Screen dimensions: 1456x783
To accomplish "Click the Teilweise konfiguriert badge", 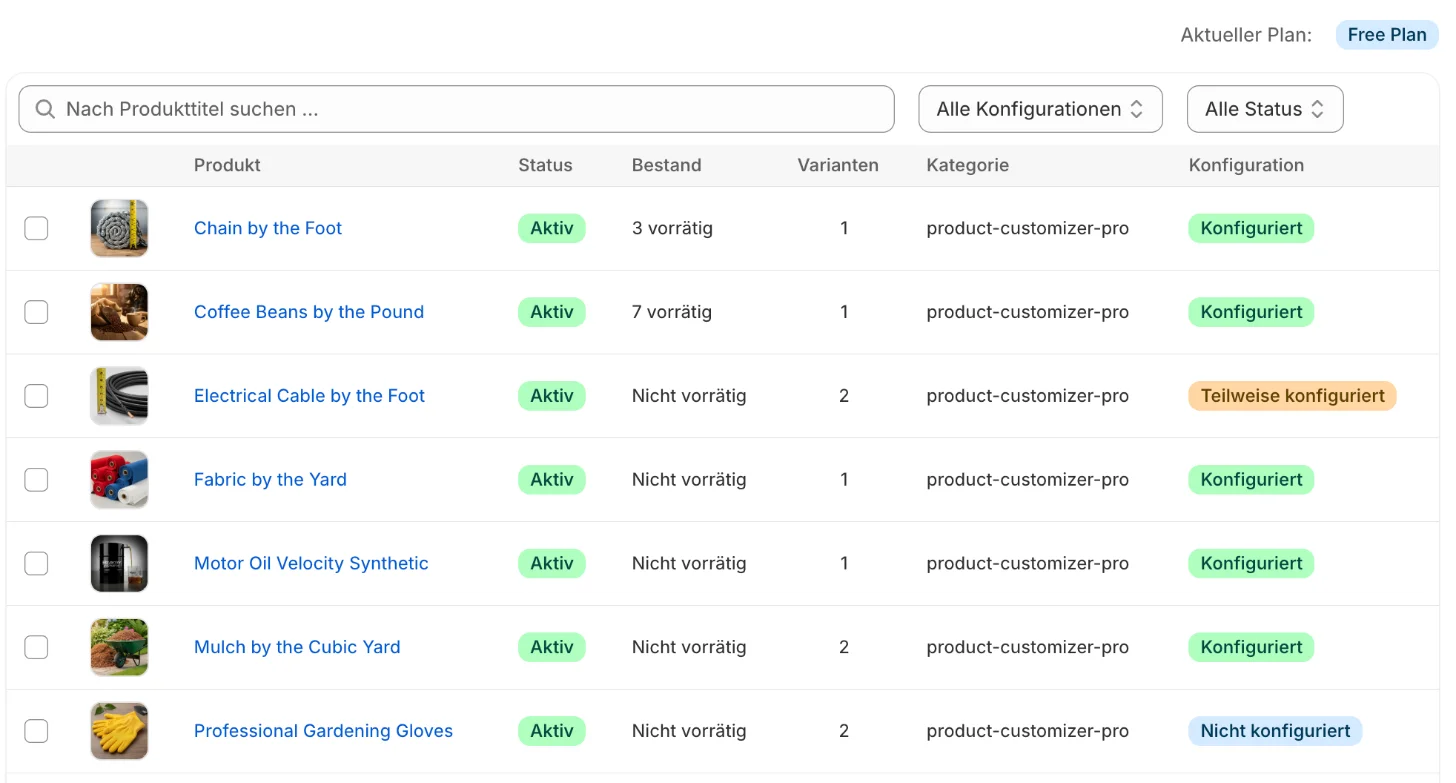I will (x=1292, y=396).
